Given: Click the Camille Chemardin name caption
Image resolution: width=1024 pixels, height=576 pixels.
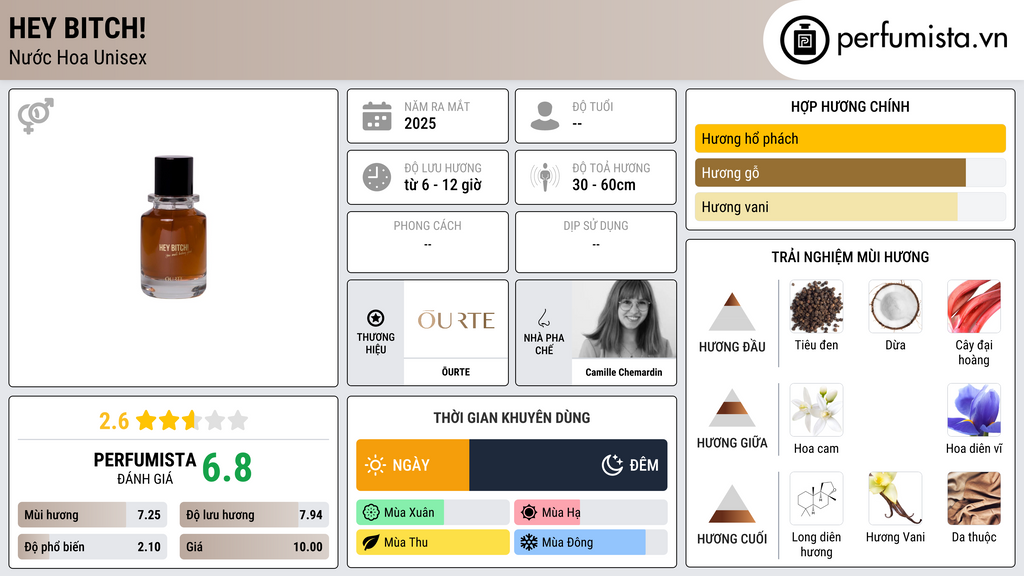Looking at the screenshot, I should coord(624,372).
